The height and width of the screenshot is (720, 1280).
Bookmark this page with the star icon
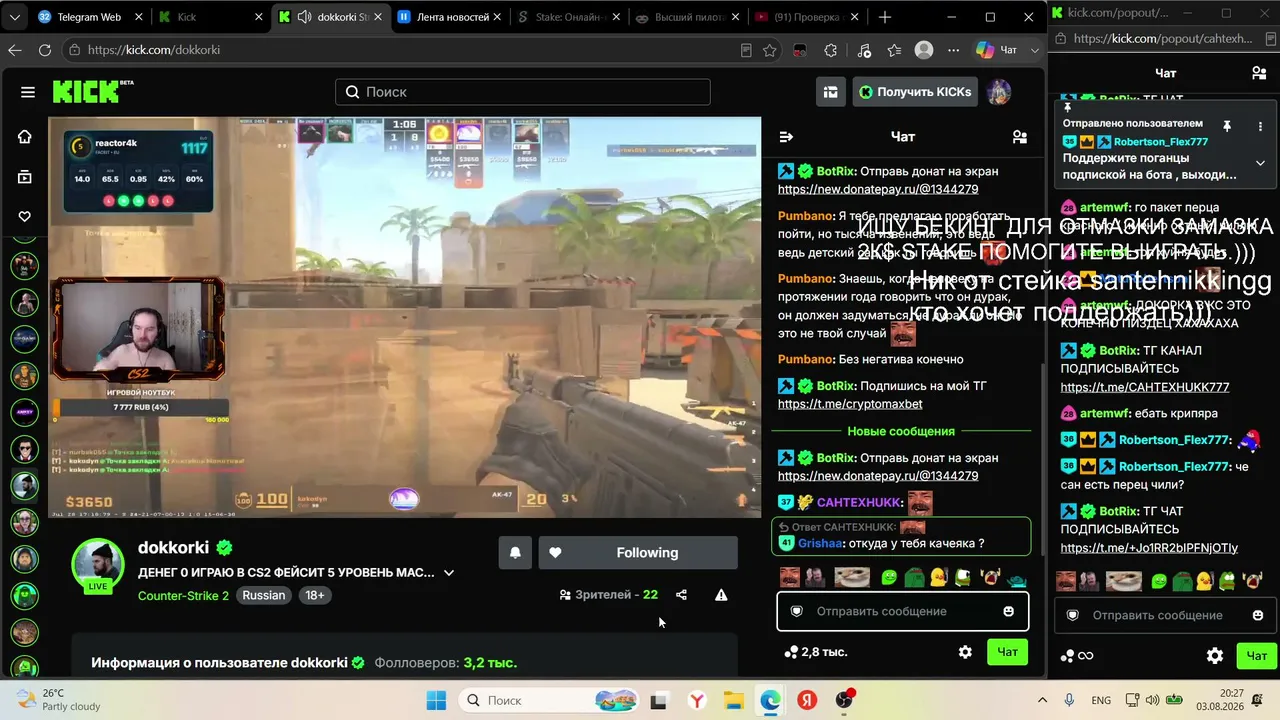[769, 50]
